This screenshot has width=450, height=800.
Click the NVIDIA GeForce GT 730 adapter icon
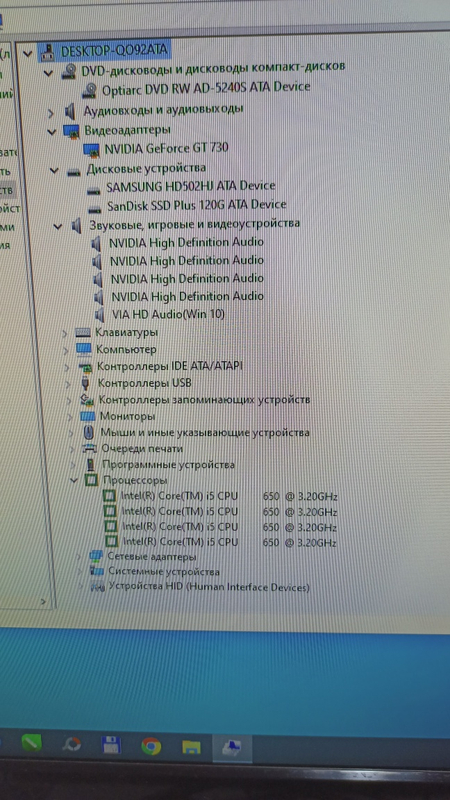click(92, 149)
